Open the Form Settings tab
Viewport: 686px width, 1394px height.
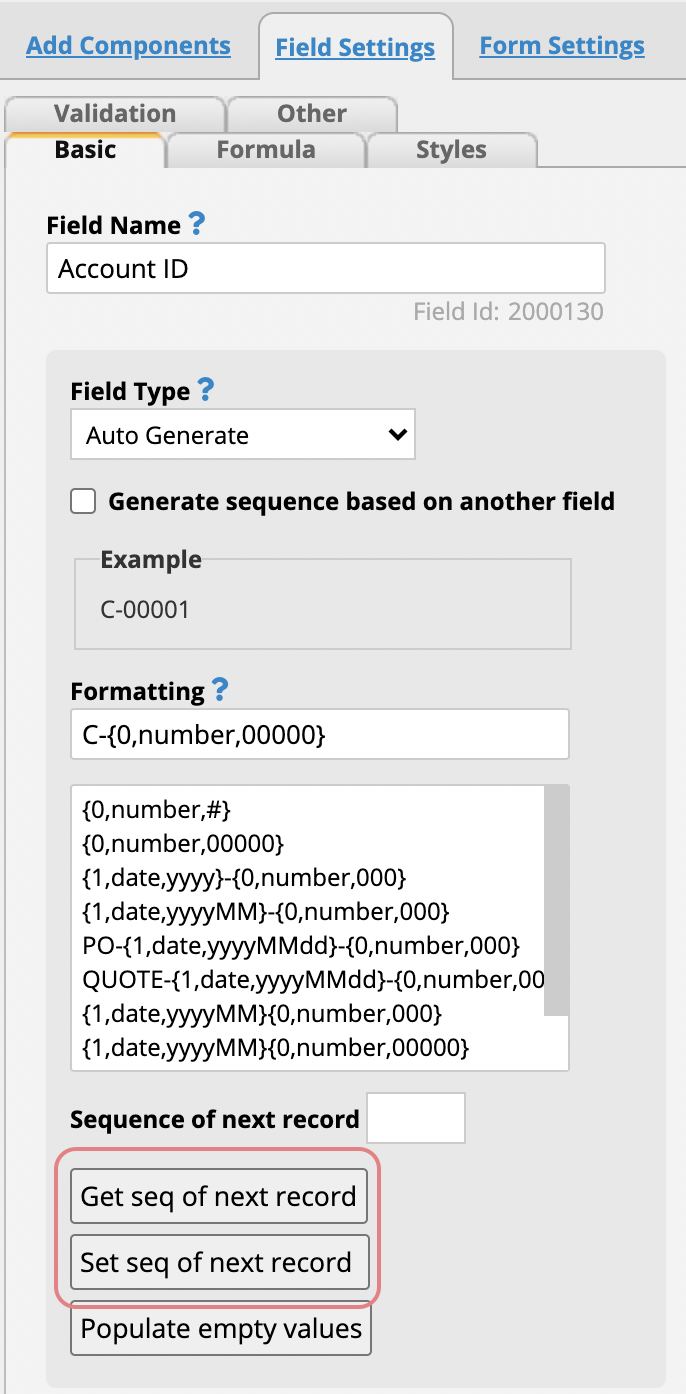tap(562, 45)
